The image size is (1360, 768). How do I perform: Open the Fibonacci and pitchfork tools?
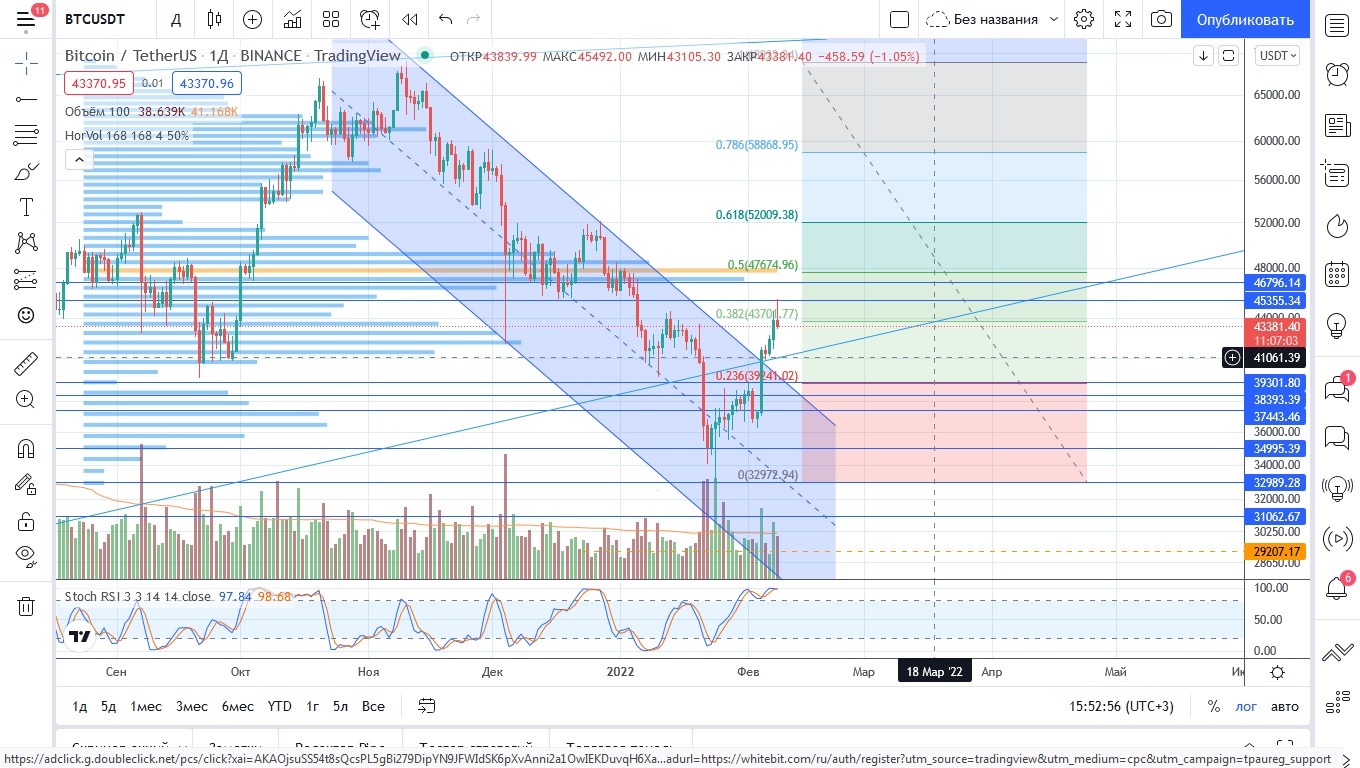(26, 135)
